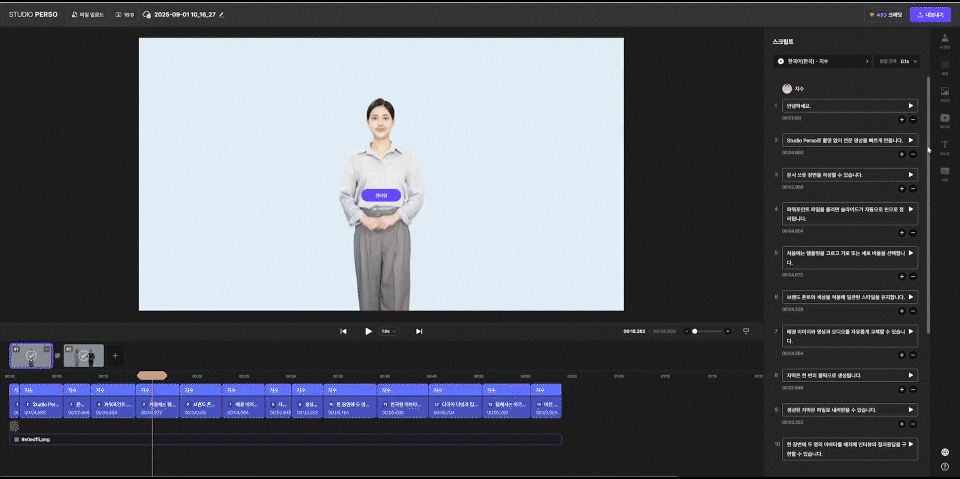Open the Korean voice selector
Image resolution: width=960 pixels, height=479 pixels.
(822, 61)
